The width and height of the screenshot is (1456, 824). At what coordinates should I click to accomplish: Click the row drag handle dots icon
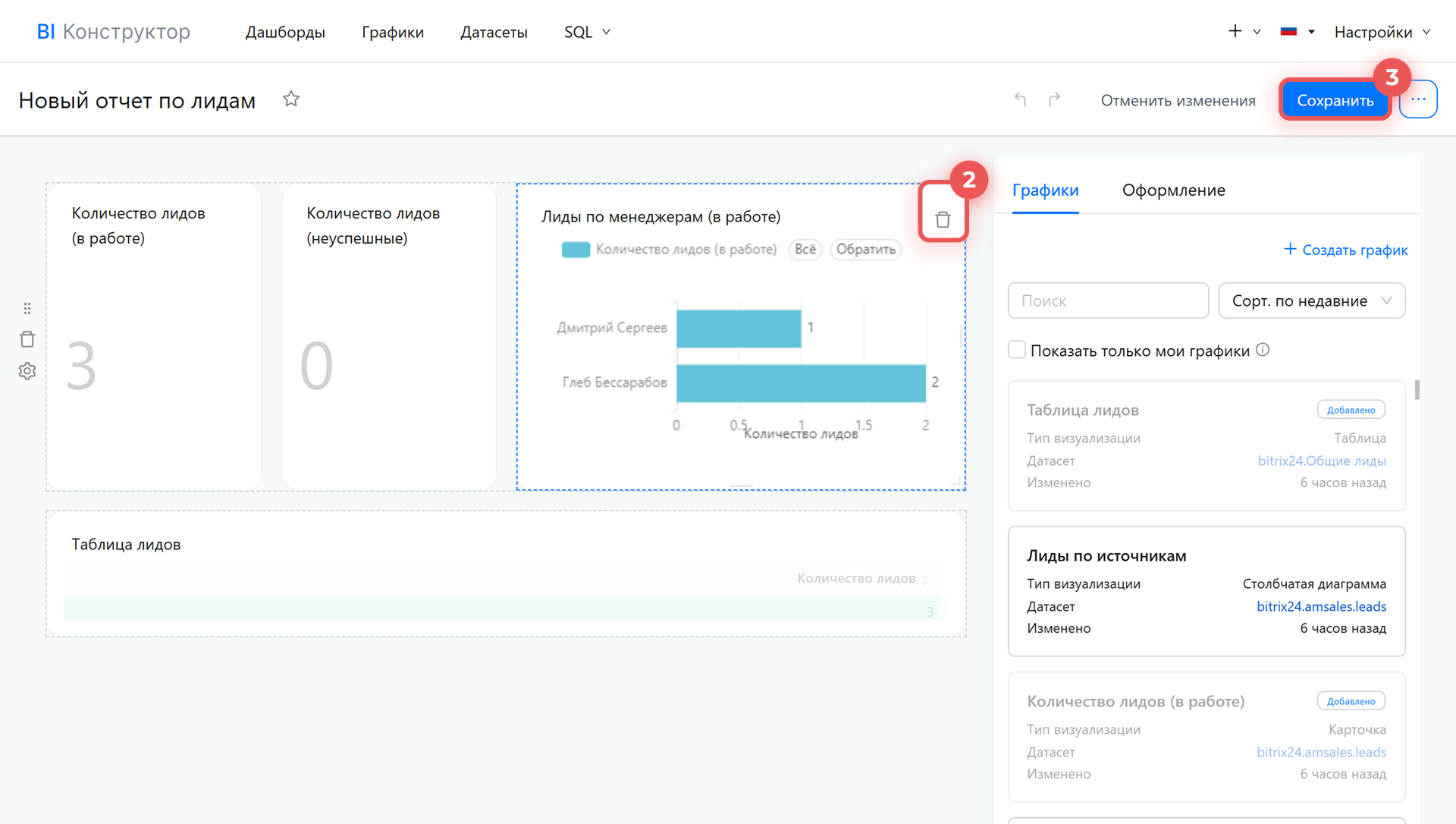(27, 308)
